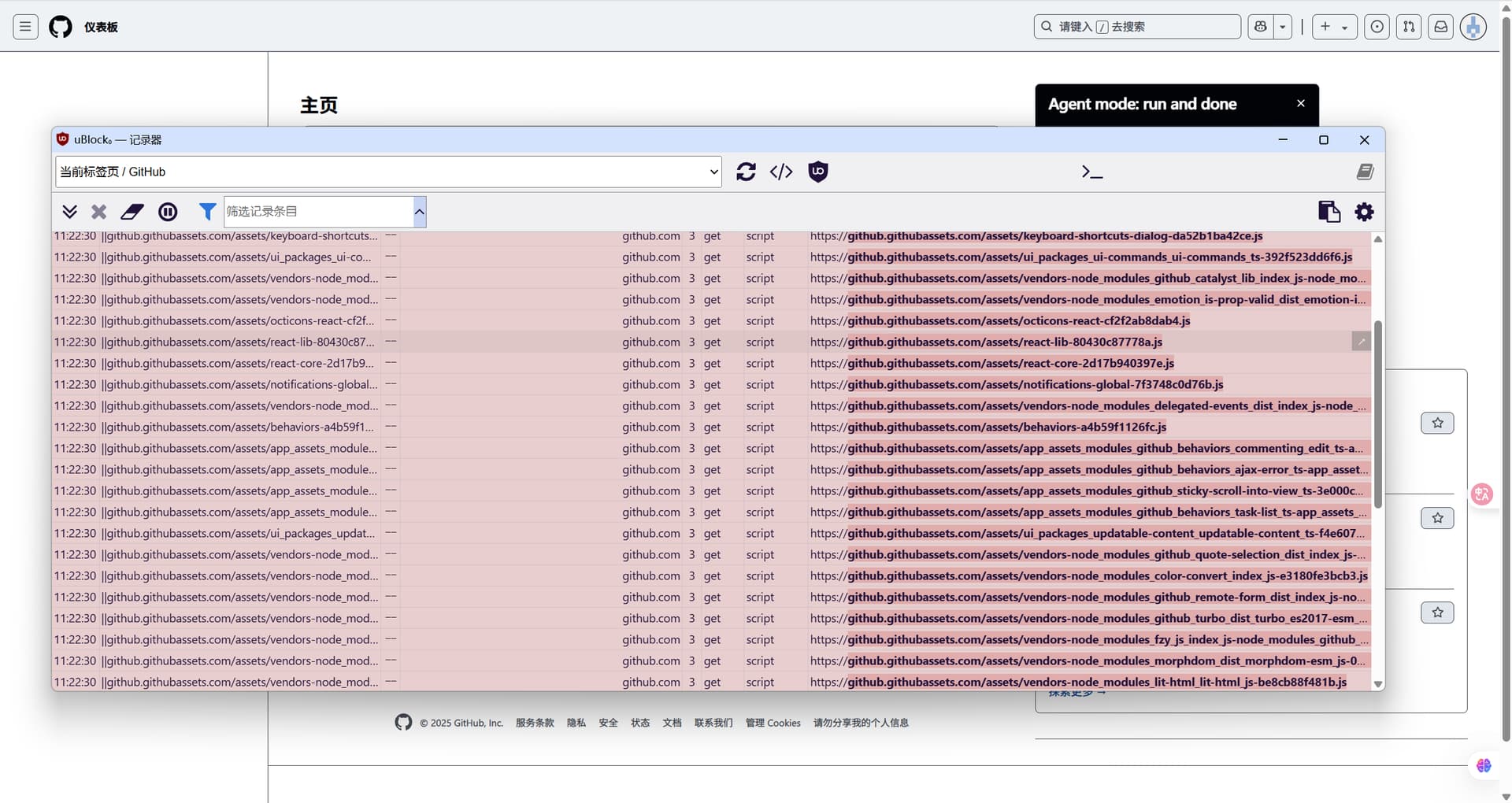Reload the tab content in uBlock logger
Screen dimensions: 1512x803
click(746, 172)
